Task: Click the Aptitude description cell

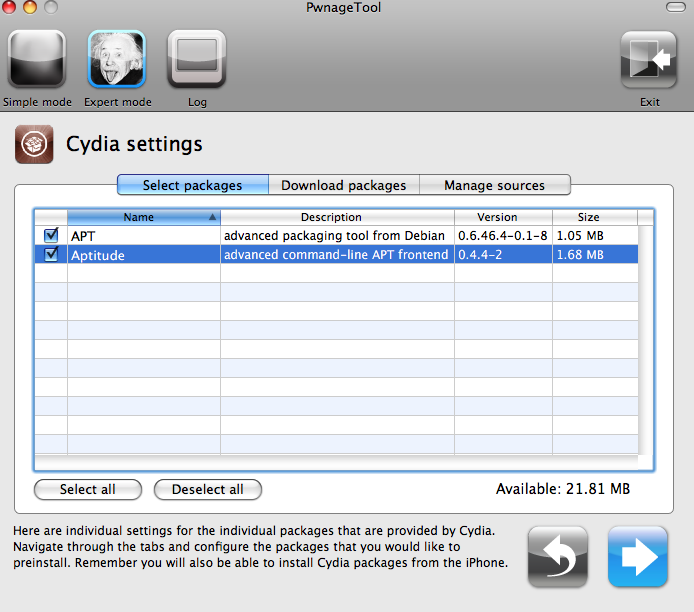Action: [336, 255]
